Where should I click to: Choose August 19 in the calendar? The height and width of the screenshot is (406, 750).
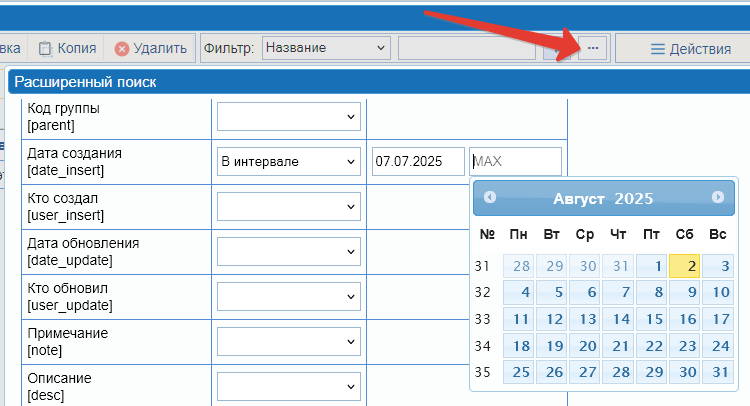coord(551,346)
